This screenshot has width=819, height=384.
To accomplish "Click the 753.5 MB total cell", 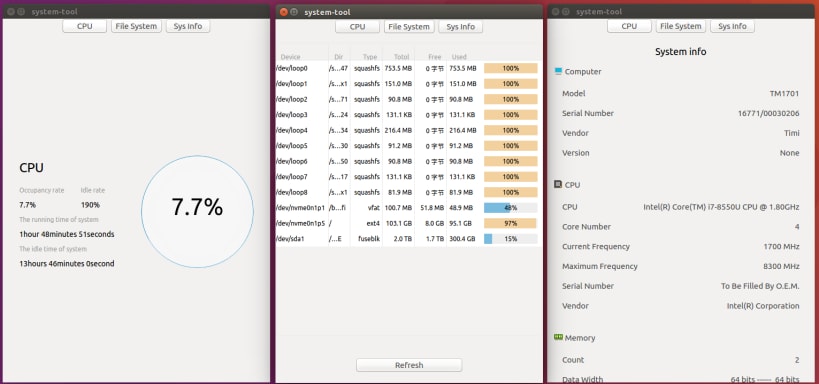I will point(398,68).
